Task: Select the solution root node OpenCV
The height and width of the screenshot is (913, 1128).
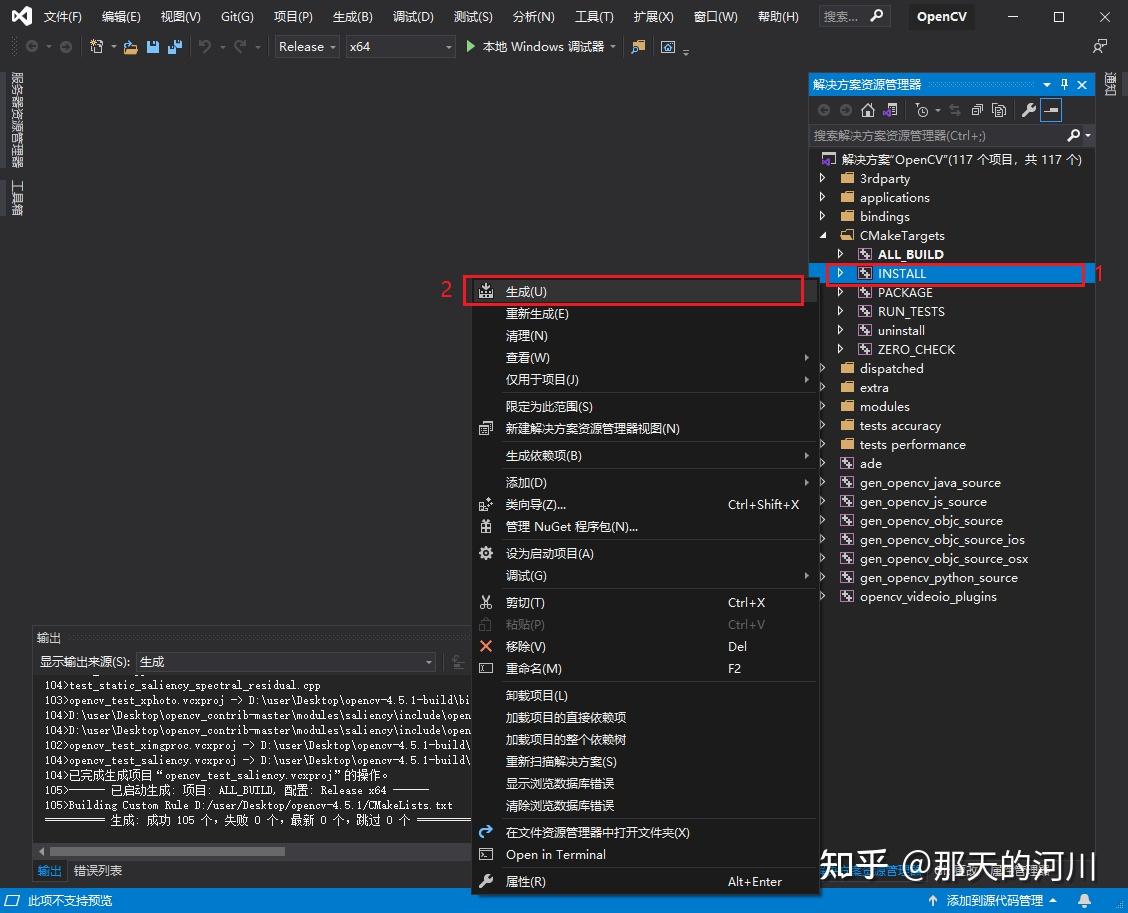Action: click(x=961, y=159)
